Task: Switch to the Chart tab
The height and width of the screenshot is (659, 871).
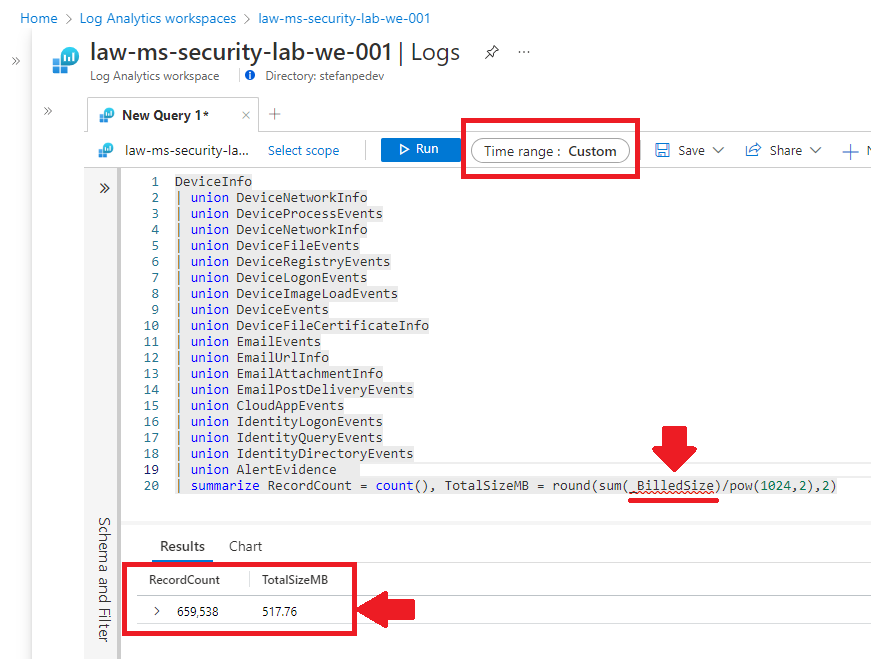Action: point(245,546)
